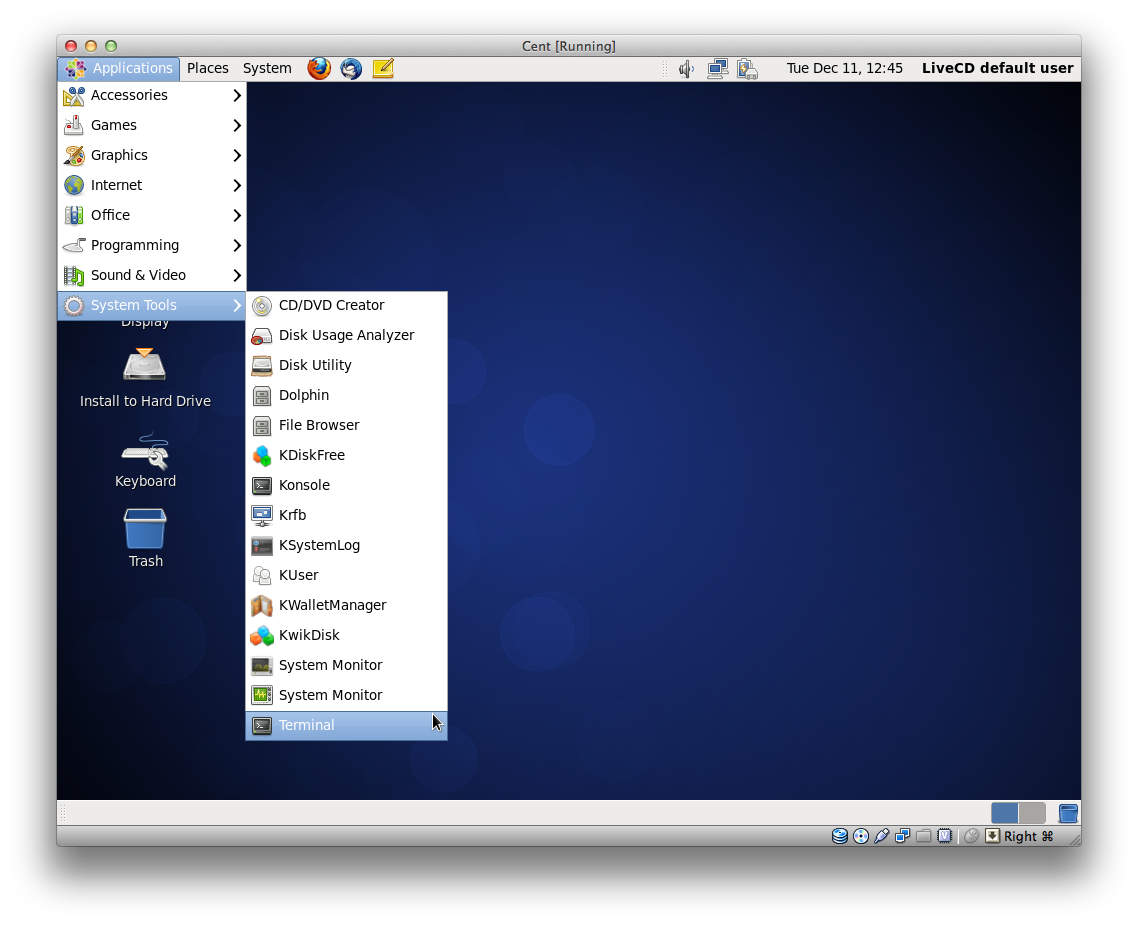The width and height of the screenshot is (1138, 925).
Task: Open the Places menu
Action: point(208,68)
